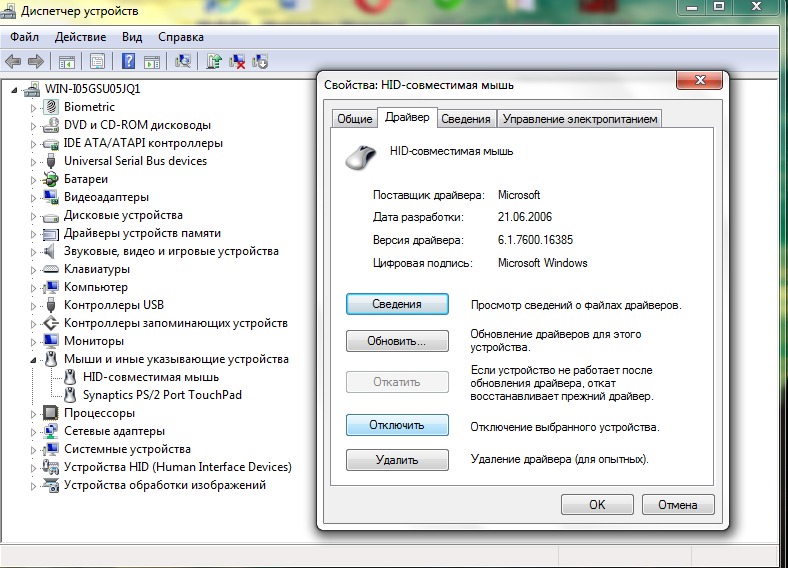Click the Обновить... button
This screenshot has width=788, height=568.
(x=397, y=341)
